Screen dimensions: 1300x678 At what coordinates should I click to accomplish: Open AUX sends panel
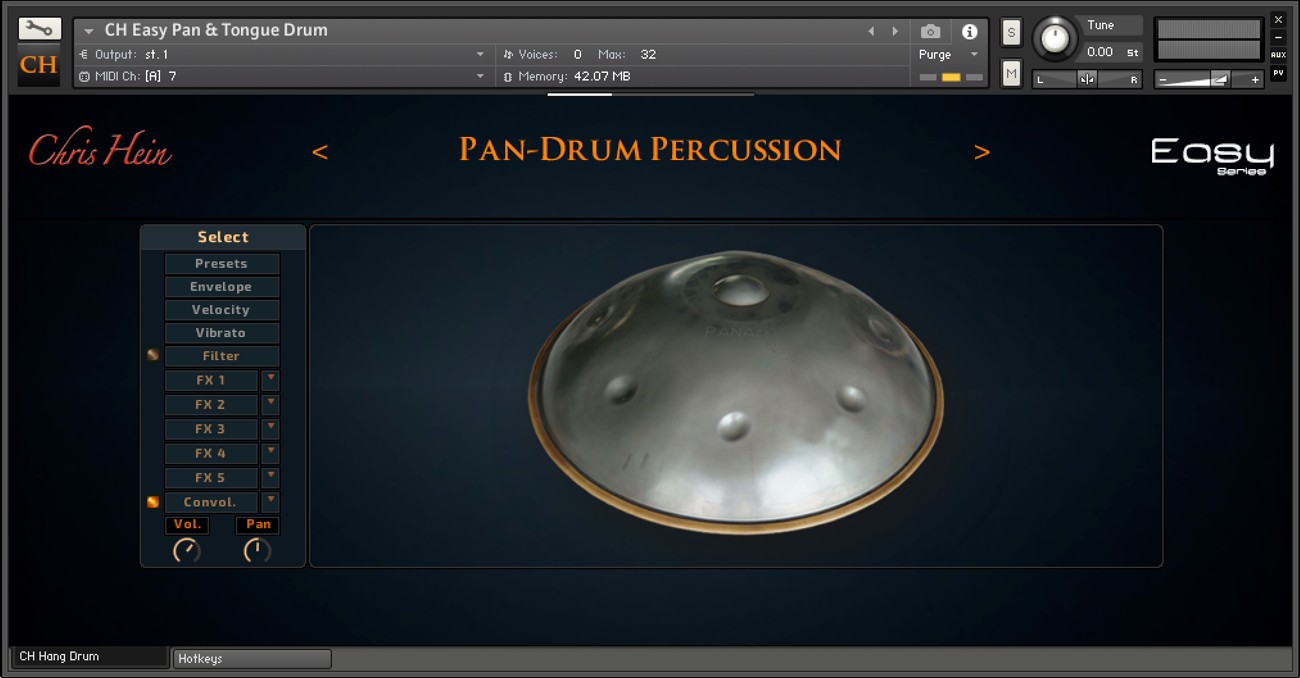(1278, 55)
